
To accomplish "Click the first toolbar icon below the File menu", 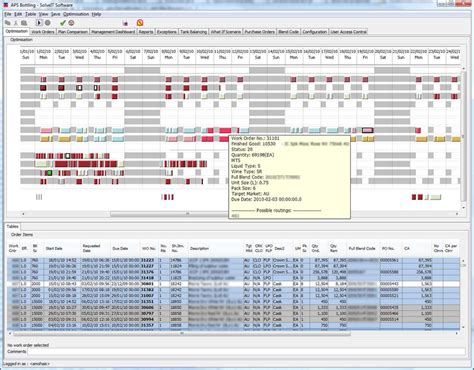I will 8,23.
